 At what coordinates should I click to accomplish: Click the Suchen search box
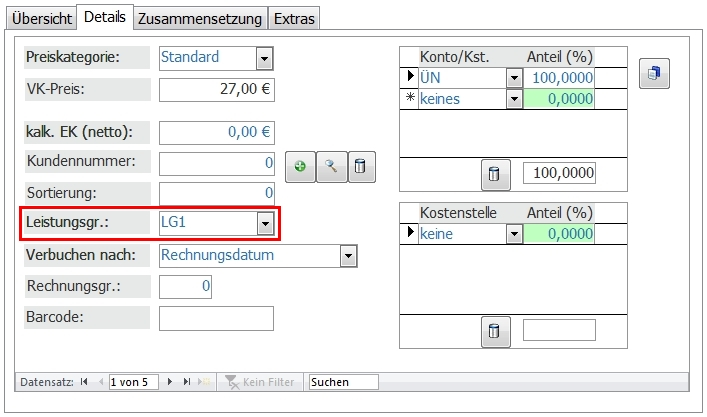(343, 382)
